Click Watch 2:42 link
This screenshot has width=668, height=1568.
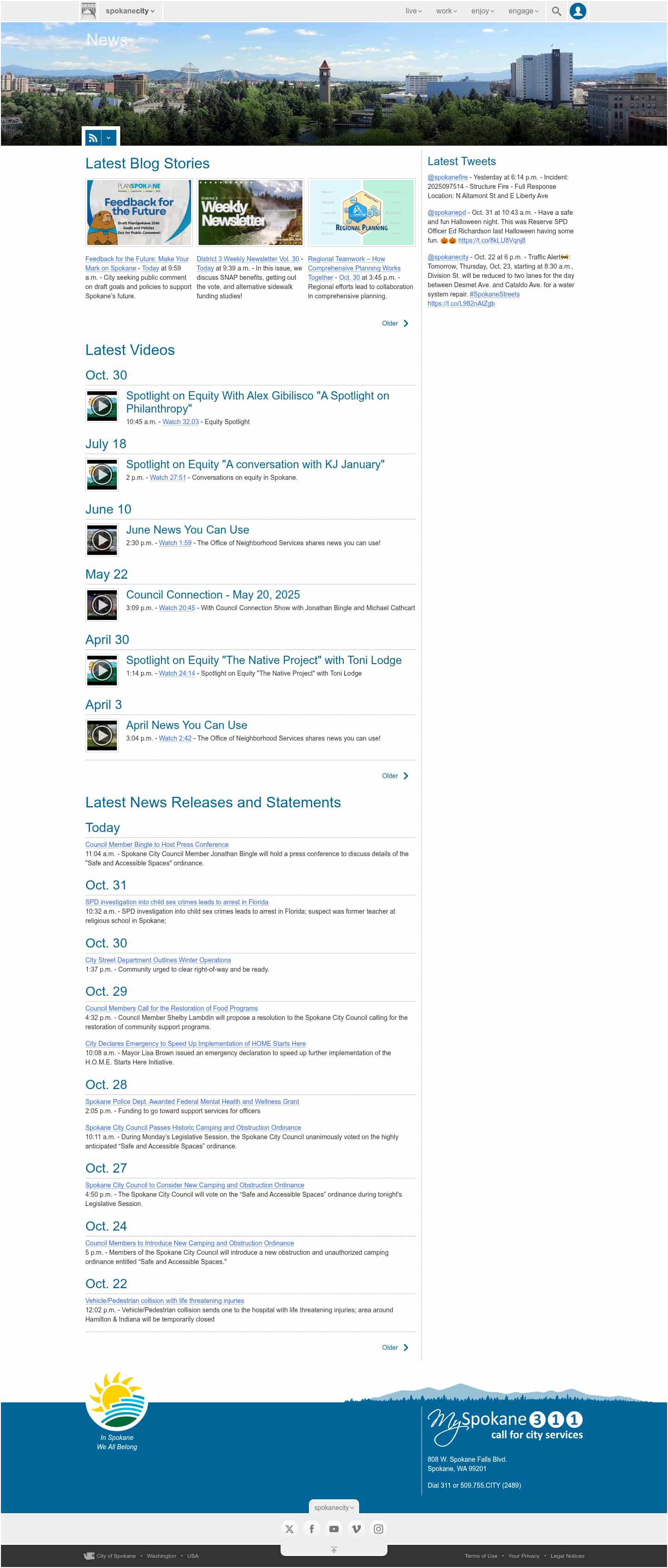pyautogui.click(x=175, y=739)
